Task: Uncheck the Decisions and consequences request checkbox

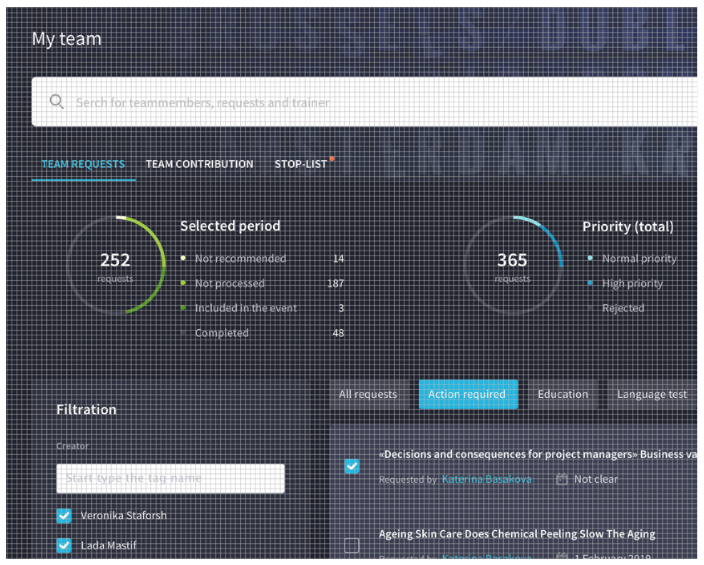Action: tap(352, 466)
